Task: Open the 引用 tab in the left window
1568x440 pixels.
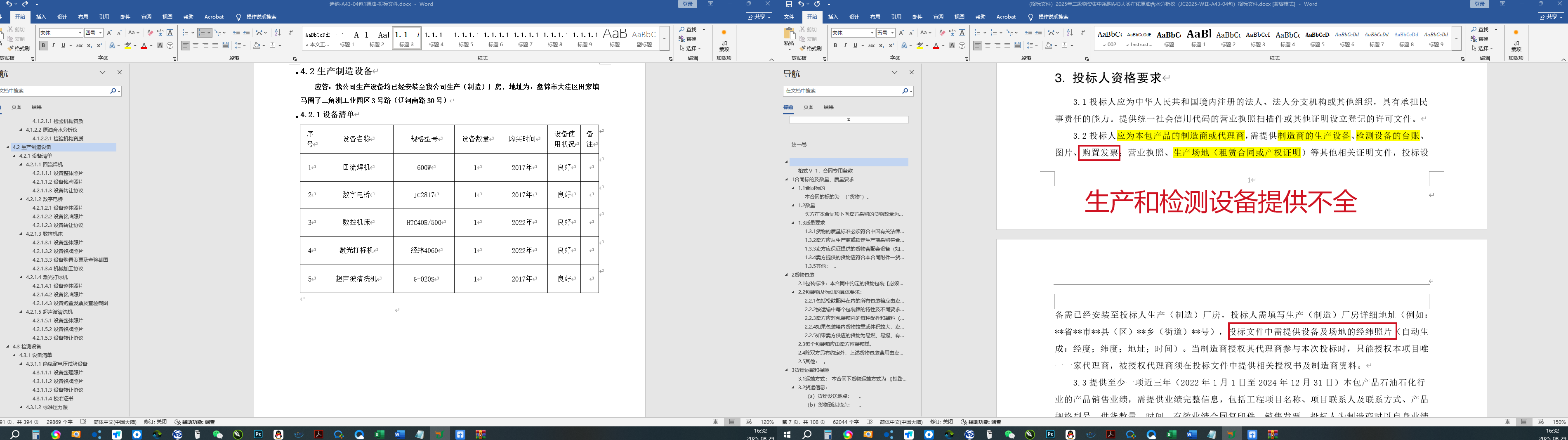Action: point(104,17)
